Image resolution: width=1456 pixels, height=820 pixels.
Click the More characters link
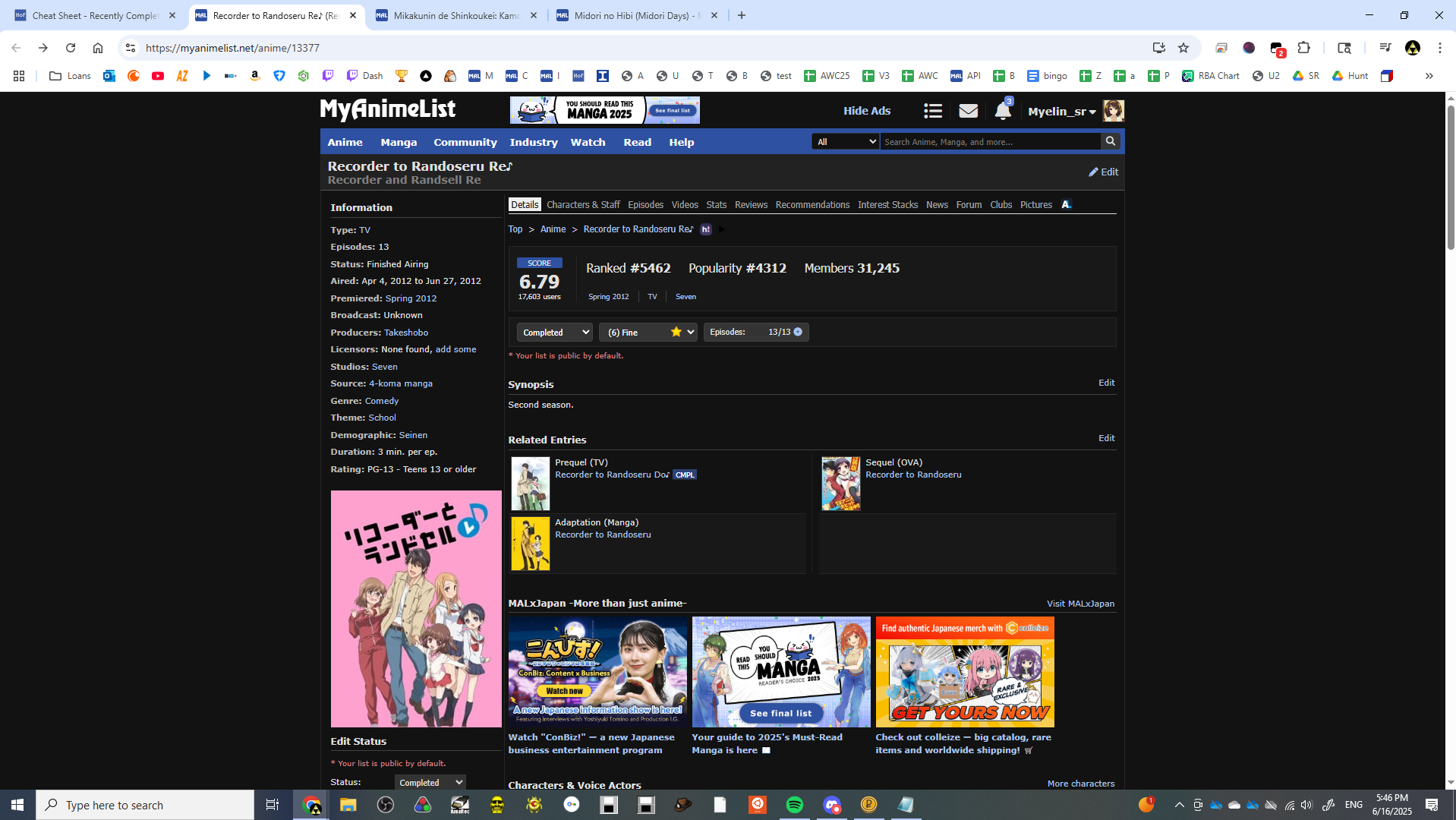click(1081, 784)
